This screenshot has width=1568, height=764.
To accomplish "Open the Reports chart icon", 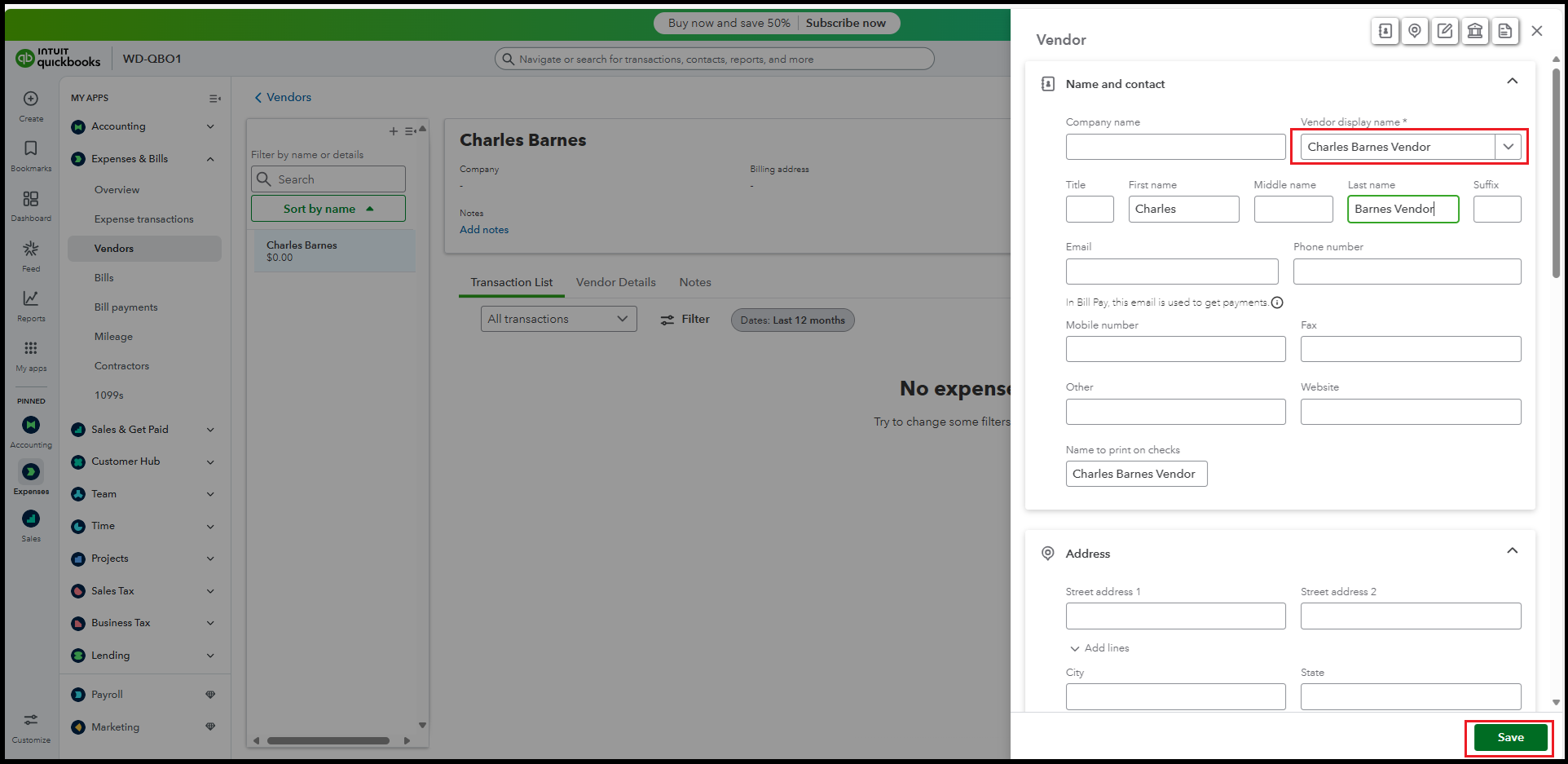I will [31, 299].
